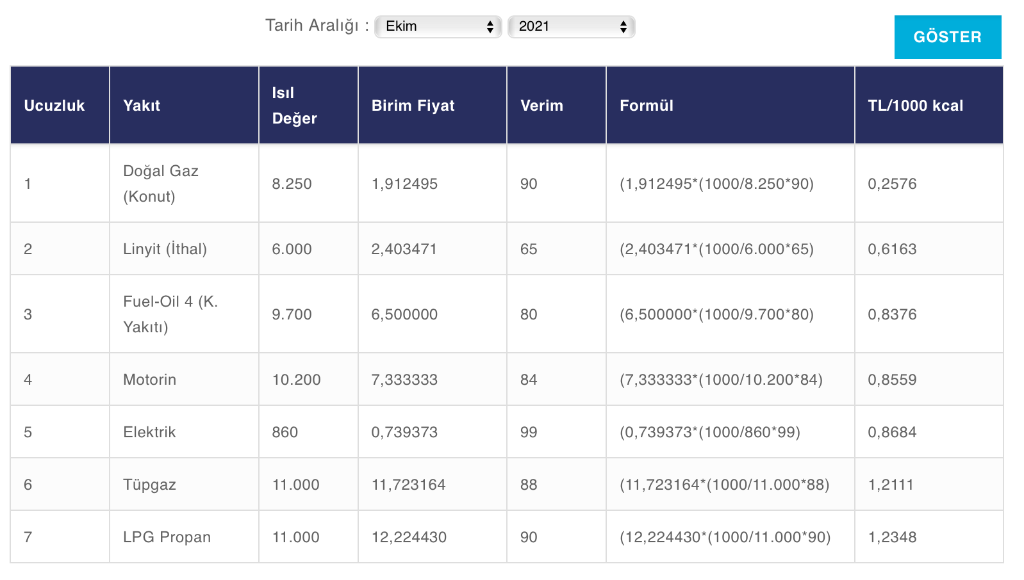Select the Elektrik row formula cell
Viewport: 1024px width, 580px height.
[x=730, y=432]
